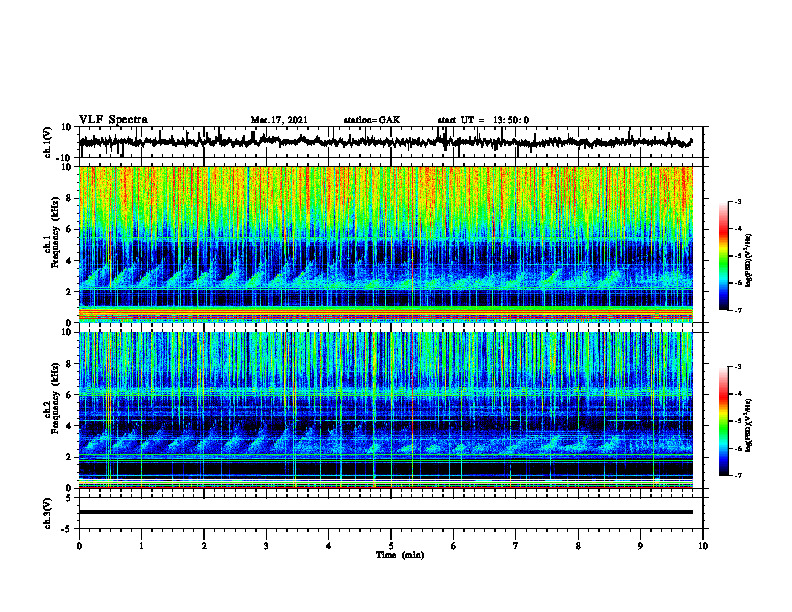Screen dimensions: 792x612
Task: Click the time axis tick label "9"
Action: point(640,546)
